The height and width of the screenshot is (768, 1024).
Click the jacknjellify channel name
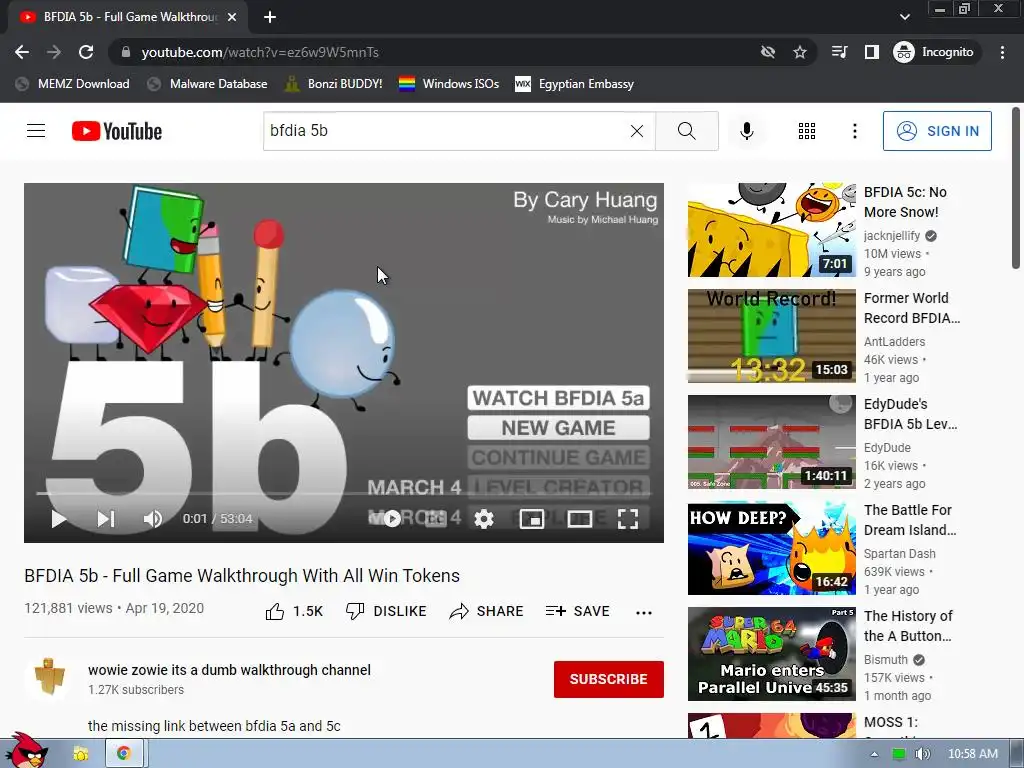coord(891,236)
